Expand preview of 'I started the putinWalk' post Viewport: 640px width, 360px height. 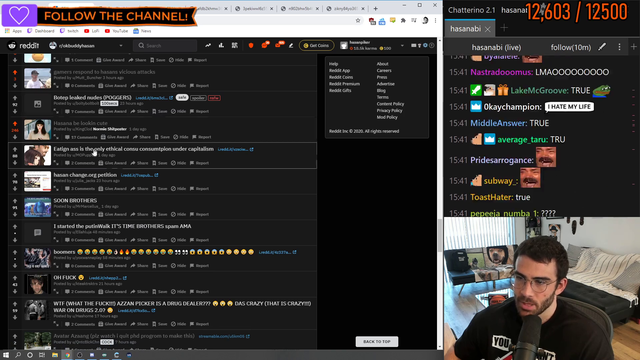(56, 240)
